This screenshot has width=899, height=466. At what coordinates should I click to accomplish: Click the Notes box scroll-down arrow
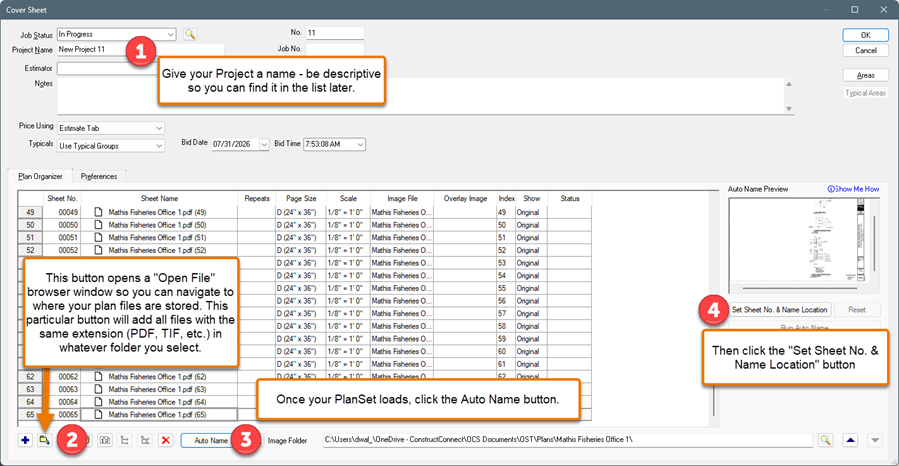(x=789, y=108)
